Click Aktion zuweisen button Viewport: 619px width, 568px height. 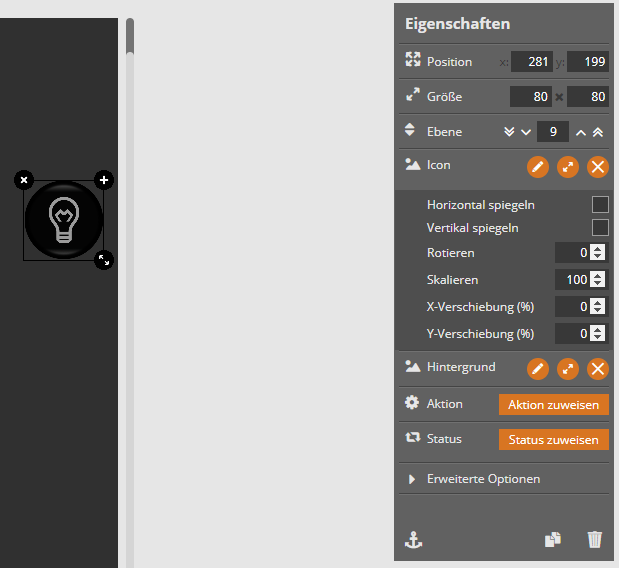553,405
